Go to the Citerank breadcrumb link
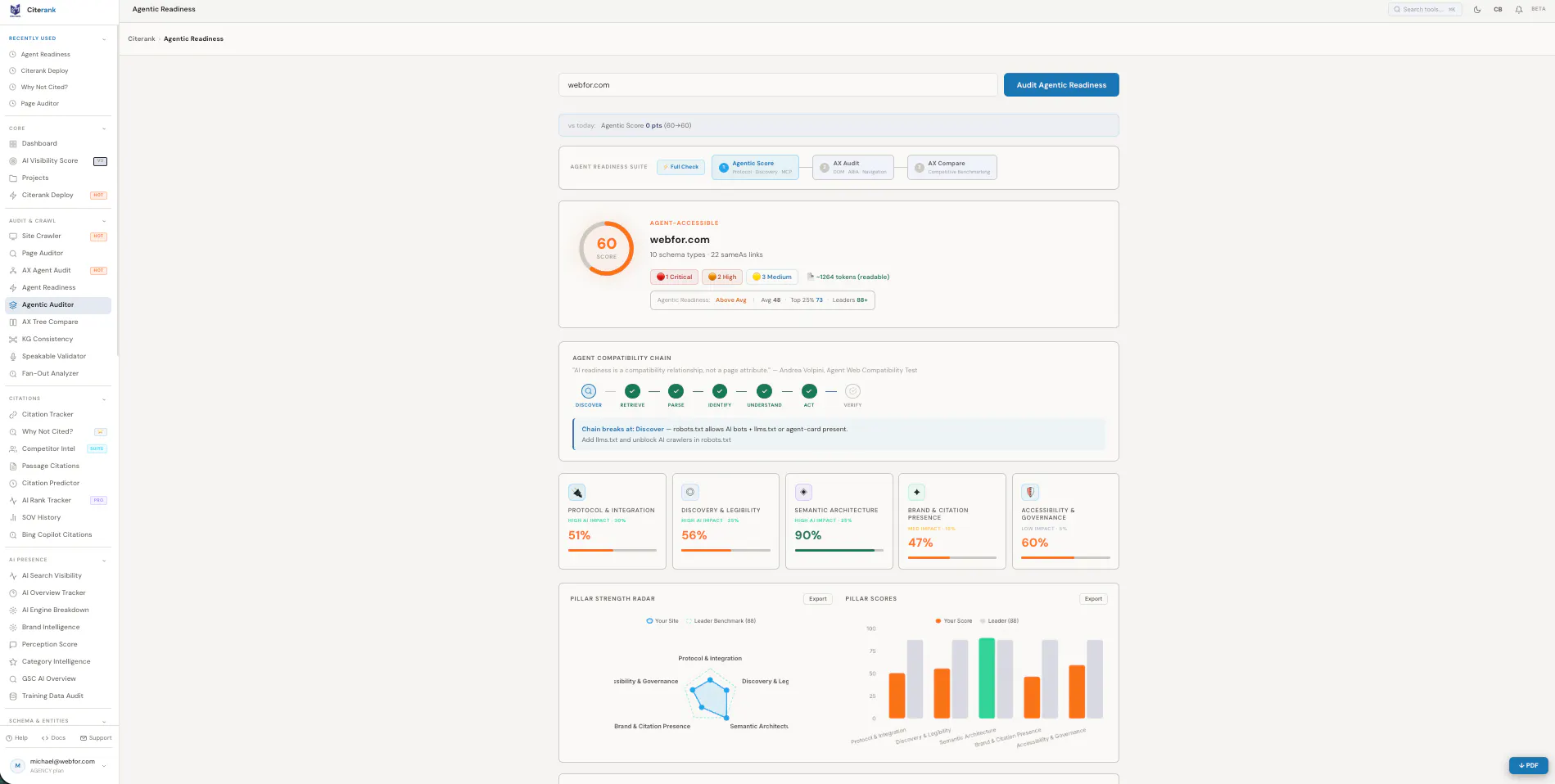The image size is (1555, 784). click(x=142, y=39)
